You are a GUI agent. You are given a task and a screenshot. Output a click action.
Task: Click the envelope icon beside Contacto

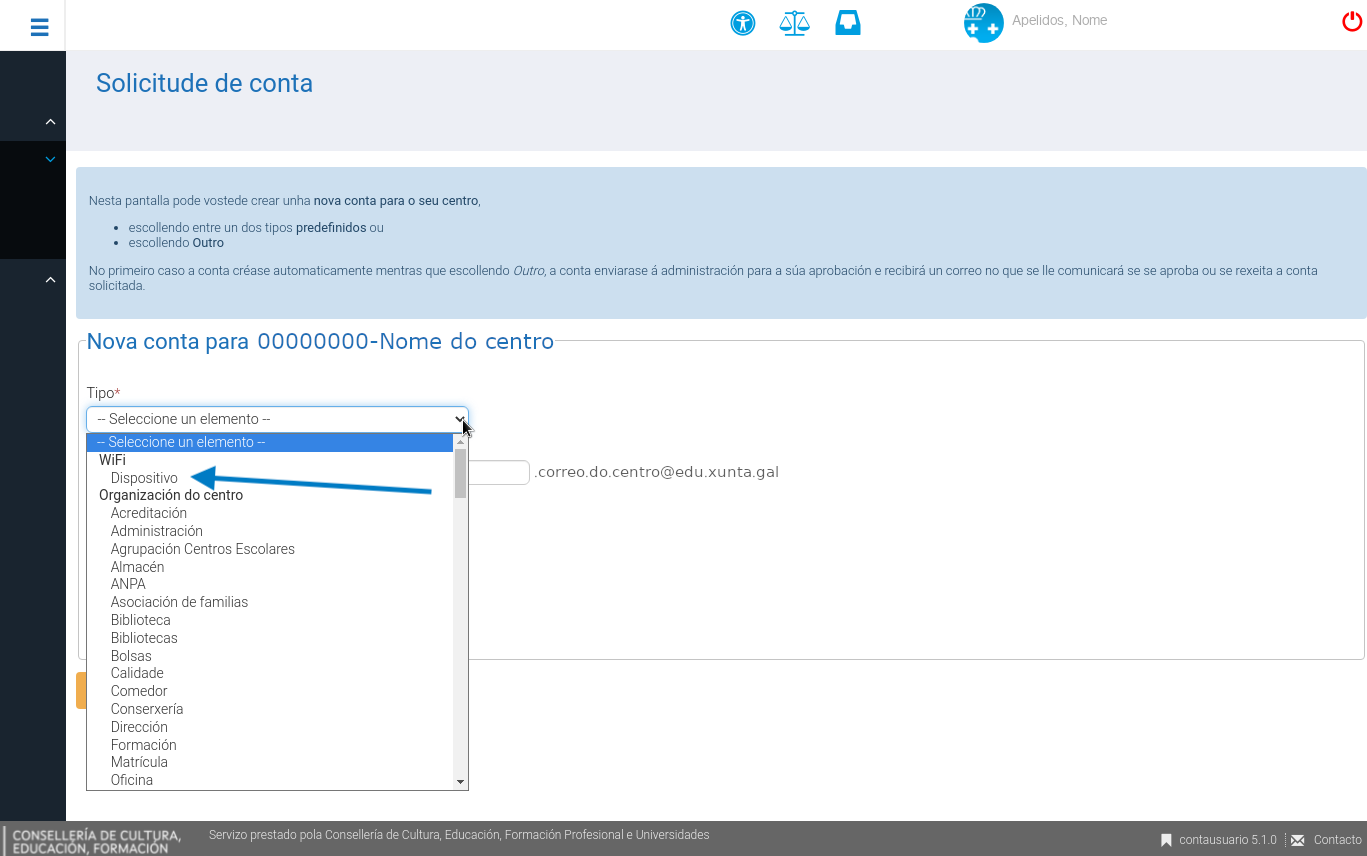(1297, 839)
